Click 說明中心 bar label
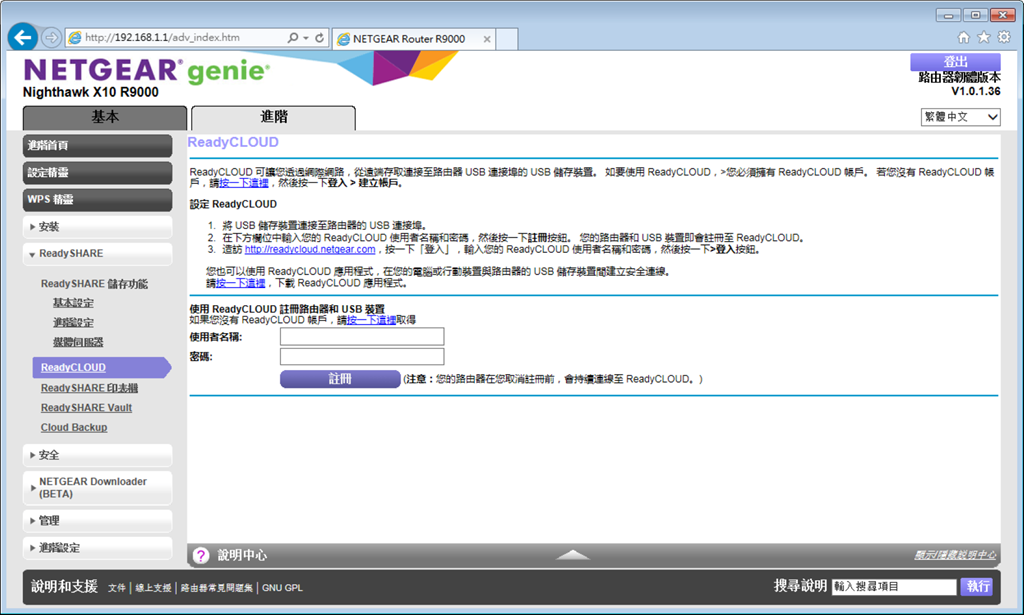This screenshot has width=1024, height=615. (242, 555)
